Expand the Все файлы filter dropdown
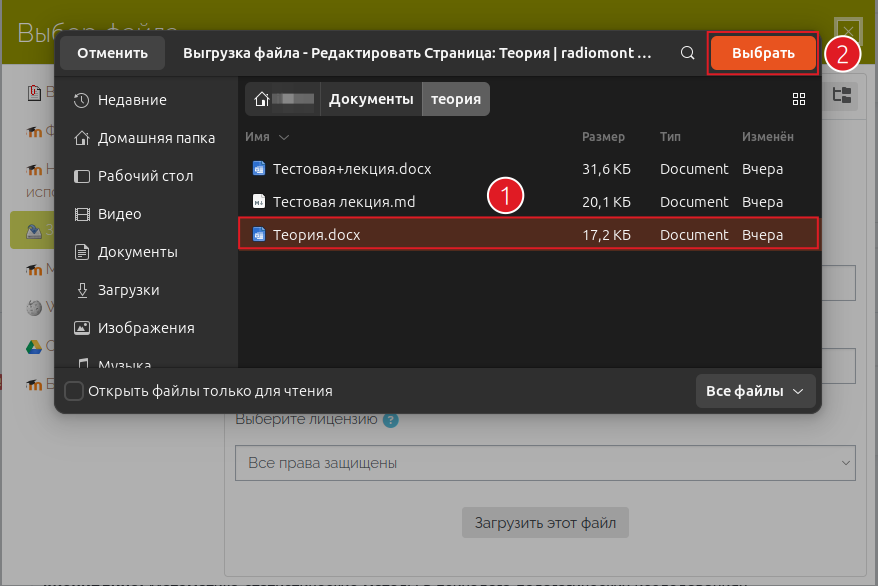 pyautogui.click(x=755, y=391)
